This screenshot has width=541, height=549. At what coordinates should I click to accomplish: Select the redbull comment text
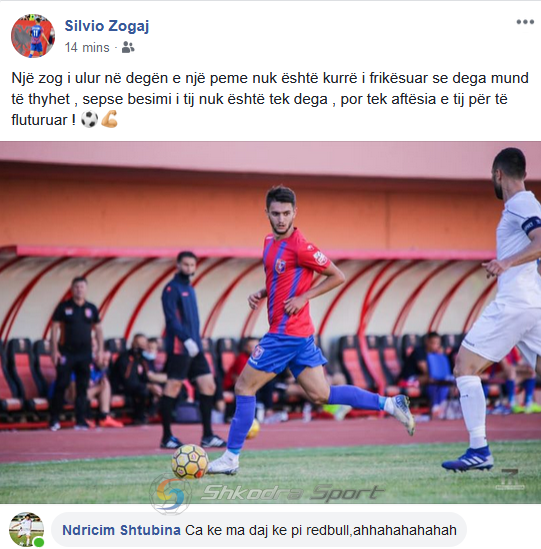321,530
